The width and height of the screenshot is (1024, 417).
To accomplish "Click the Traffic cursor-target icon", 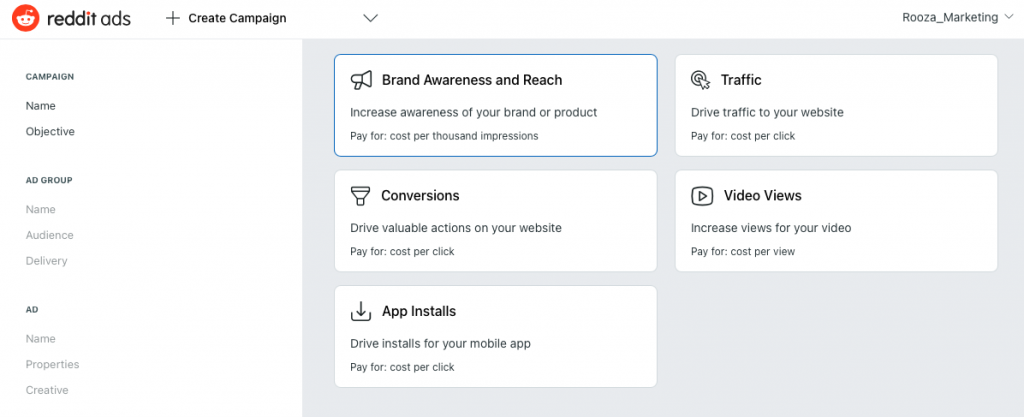I will pos(701,80).
